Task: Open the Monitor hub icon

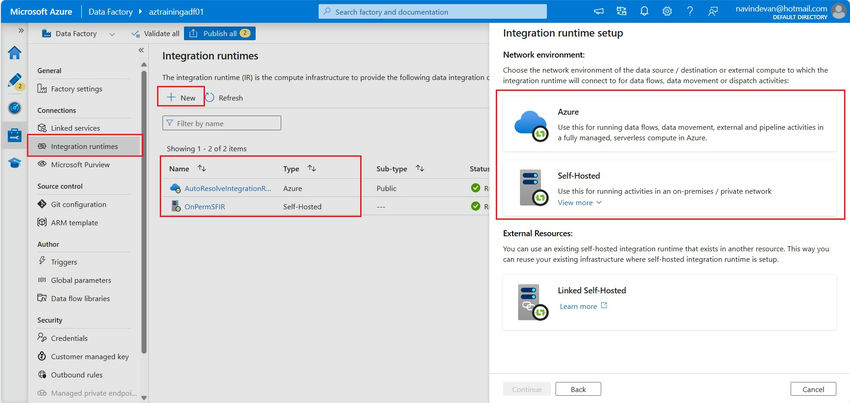Action: point(15,108)
